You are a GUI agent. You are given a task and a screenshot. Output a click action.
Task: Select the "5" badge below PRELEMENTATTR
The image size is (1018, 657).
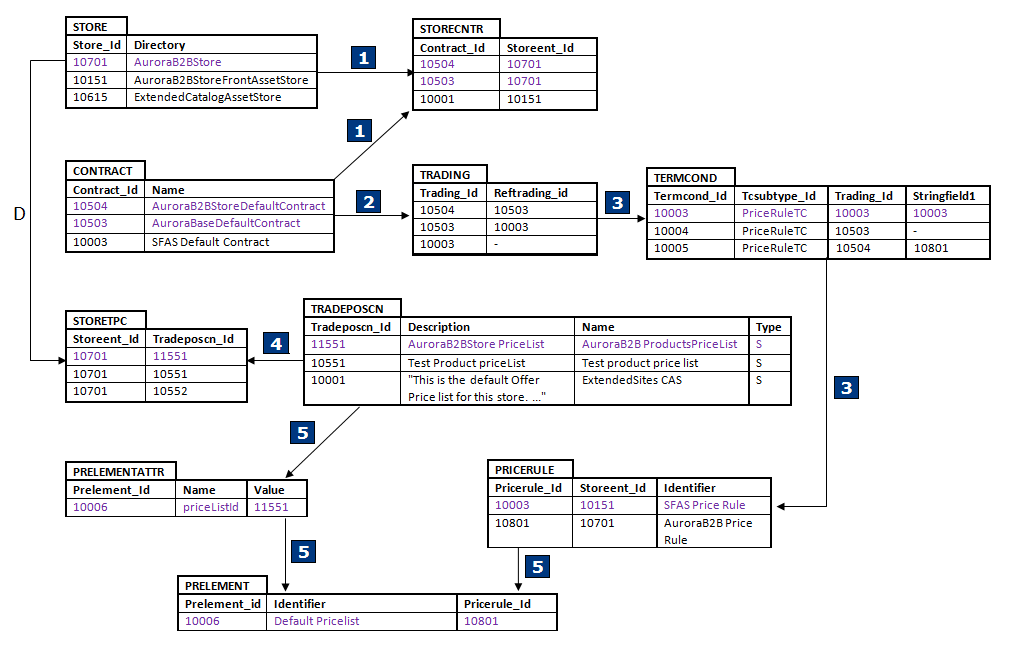[302, 551]
